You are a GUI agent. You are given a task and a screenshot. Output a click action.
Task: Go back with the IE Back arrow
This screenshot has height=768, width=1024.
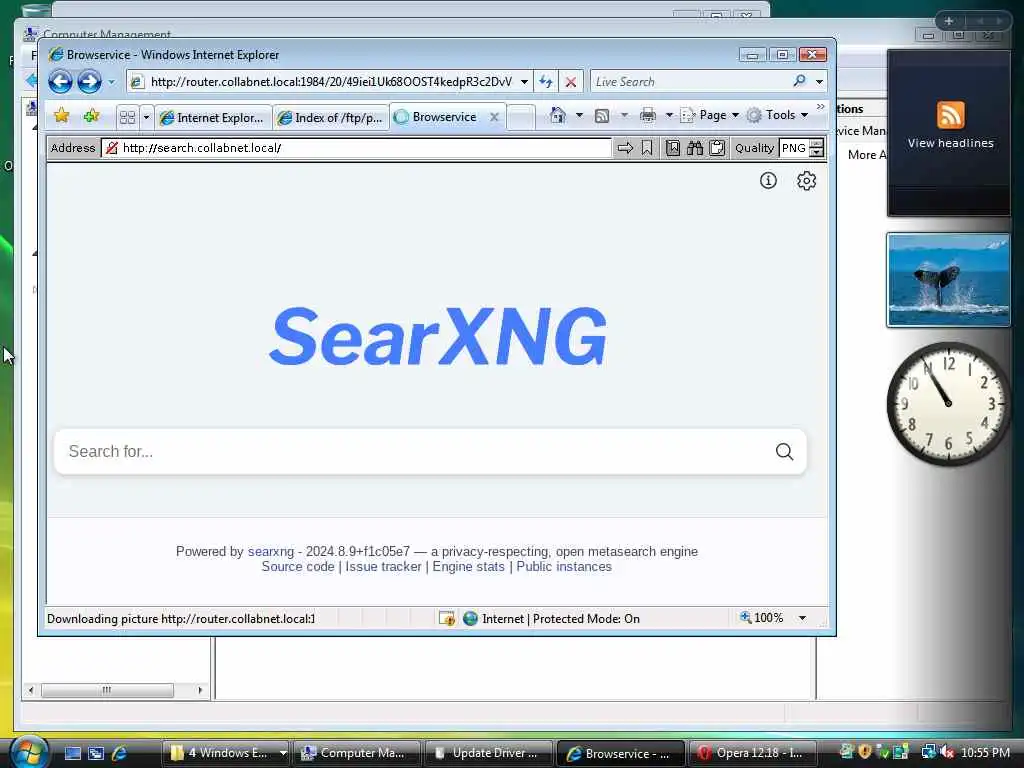coord(61,82)
